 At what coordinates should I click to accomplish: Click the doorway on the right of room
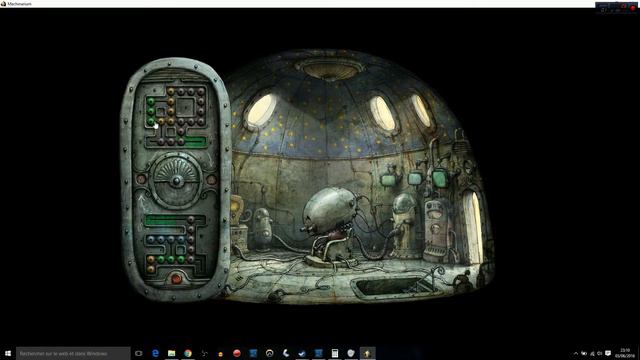(473, 227)
